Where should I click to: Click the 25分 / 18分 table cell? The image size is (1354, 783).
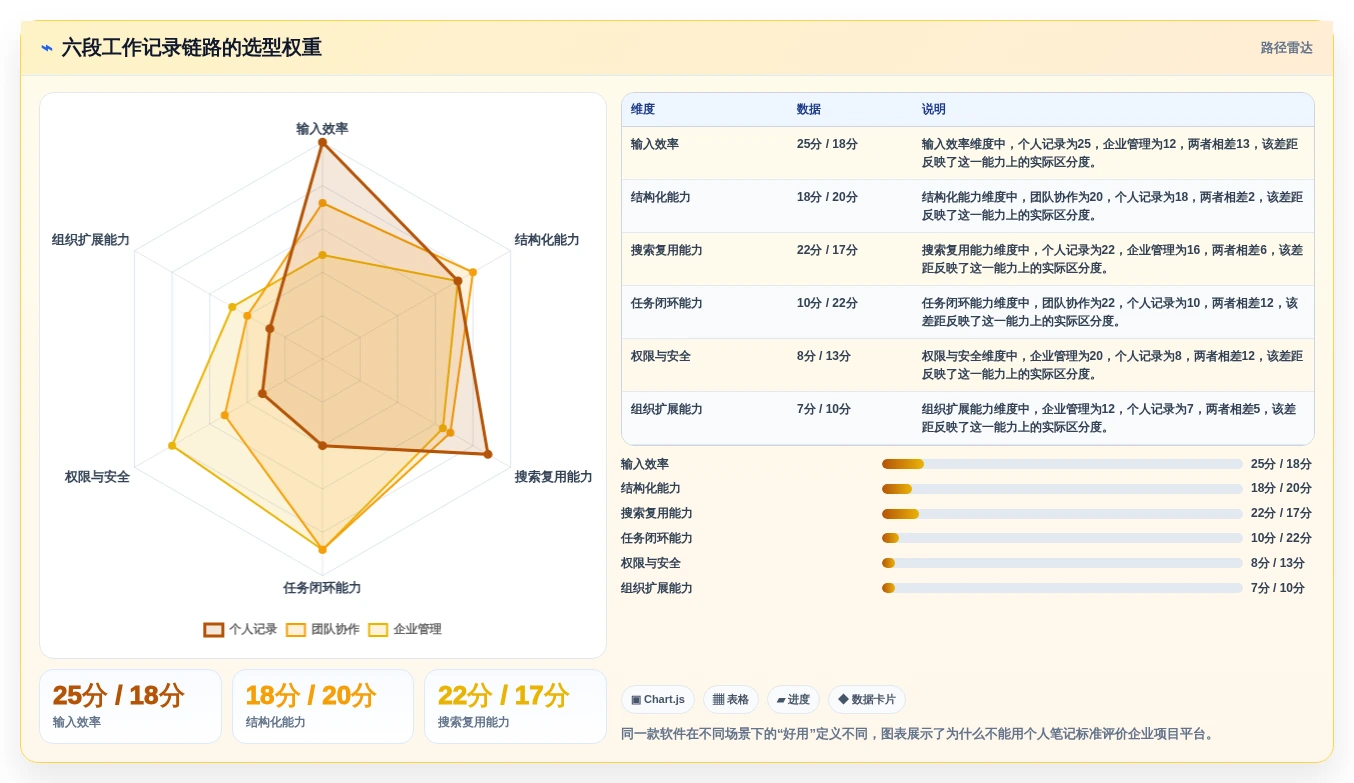click(827, 144)
